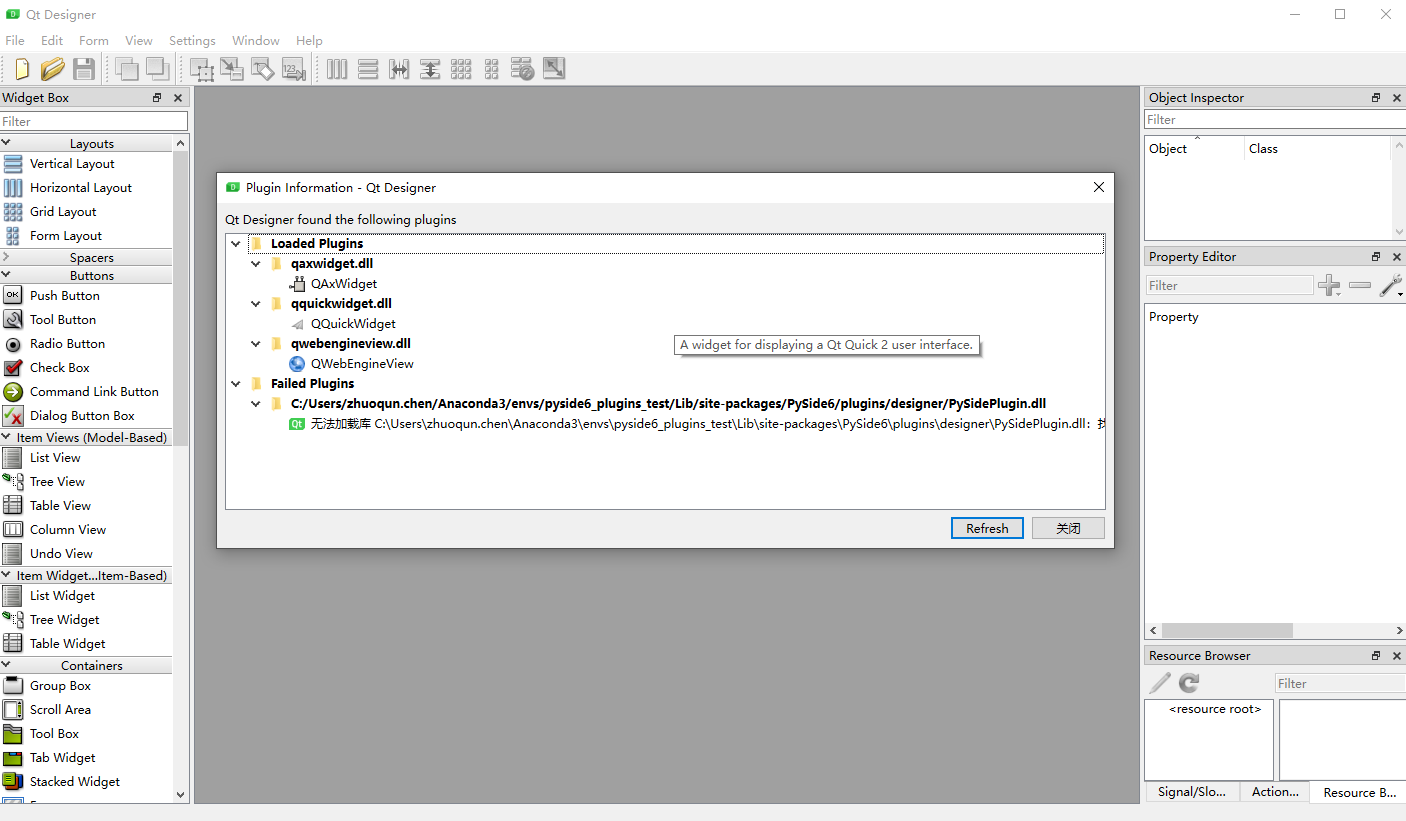Viewport: 1406px width, 821px height.
Task: Collapse the Loaded Plugins tree
Action: 236,243
